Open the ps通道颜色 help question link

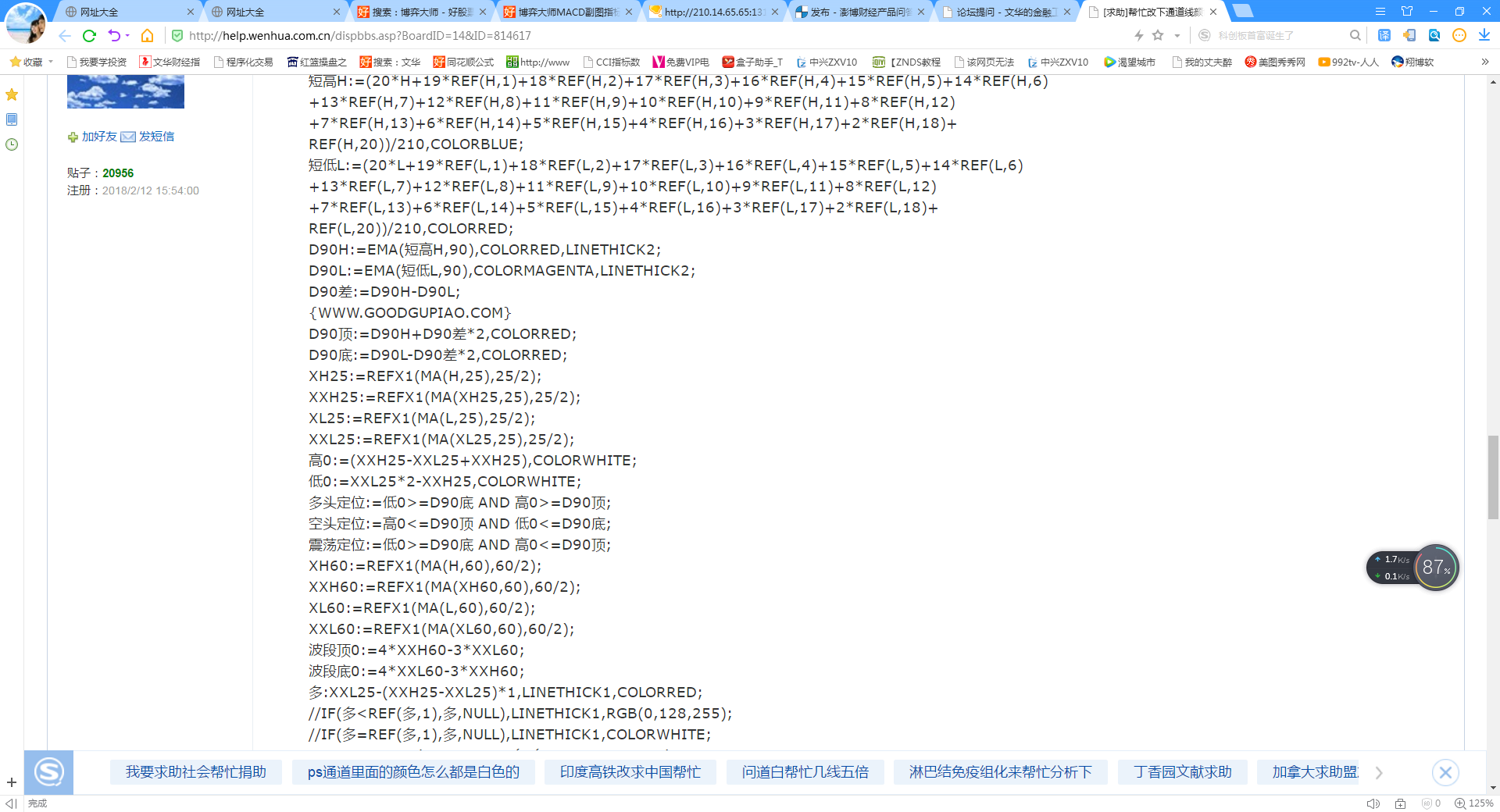coord(413,772)
